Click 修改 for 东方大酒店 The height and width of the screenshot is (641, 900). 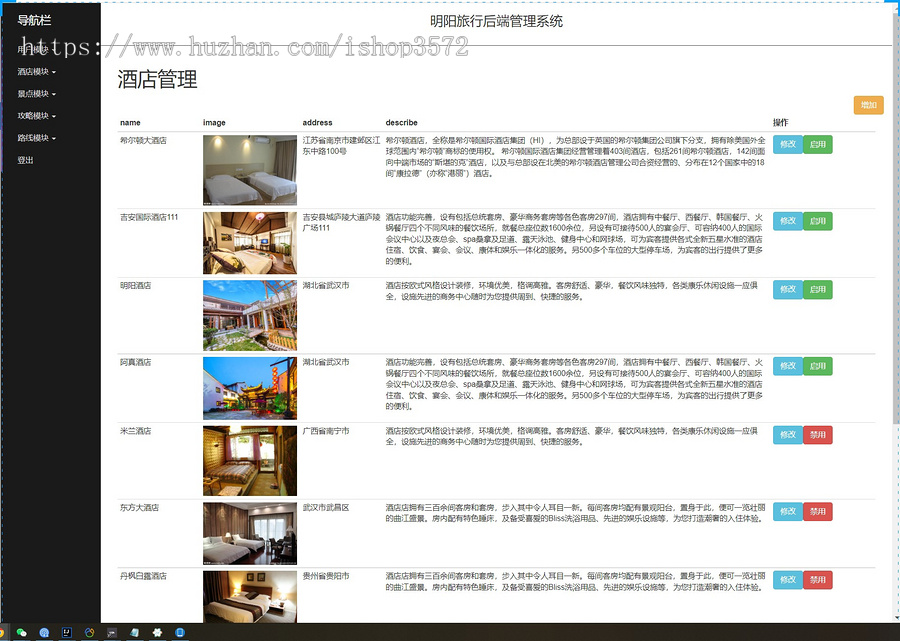(788, 511)
